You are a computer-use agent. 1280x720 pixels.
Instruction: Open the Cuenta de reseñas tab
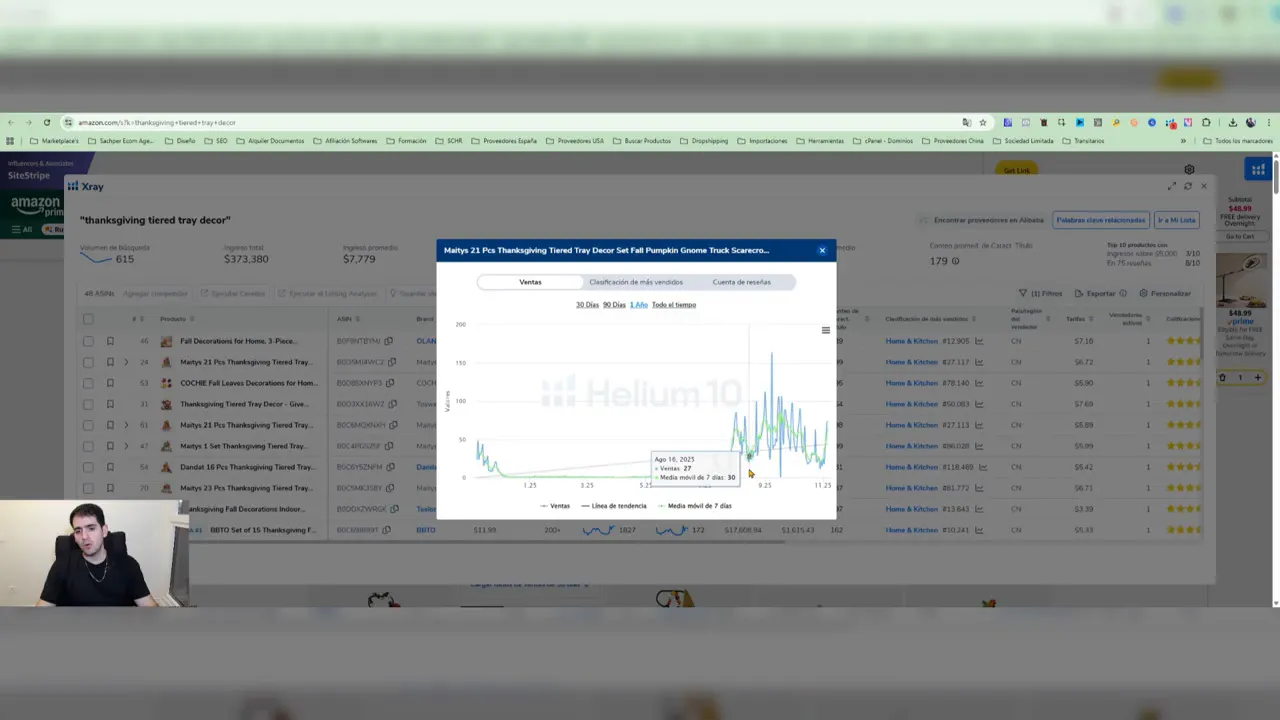[x=741, y=282]
